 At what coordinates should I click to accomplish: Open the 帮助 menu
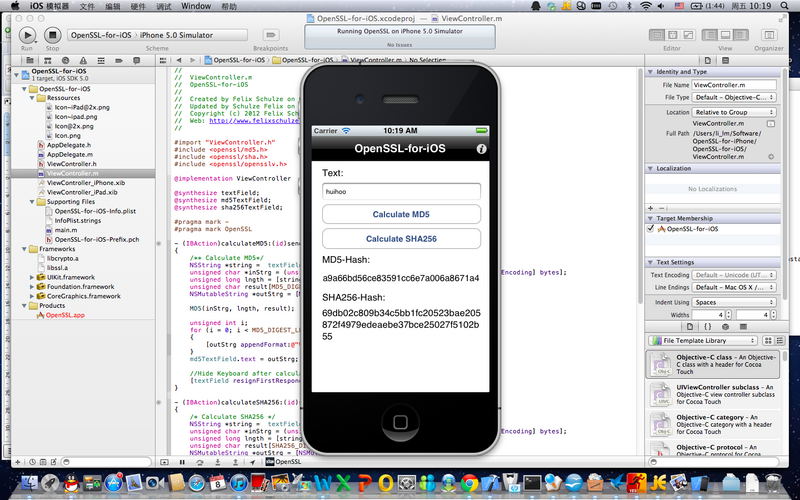(230, 6)
